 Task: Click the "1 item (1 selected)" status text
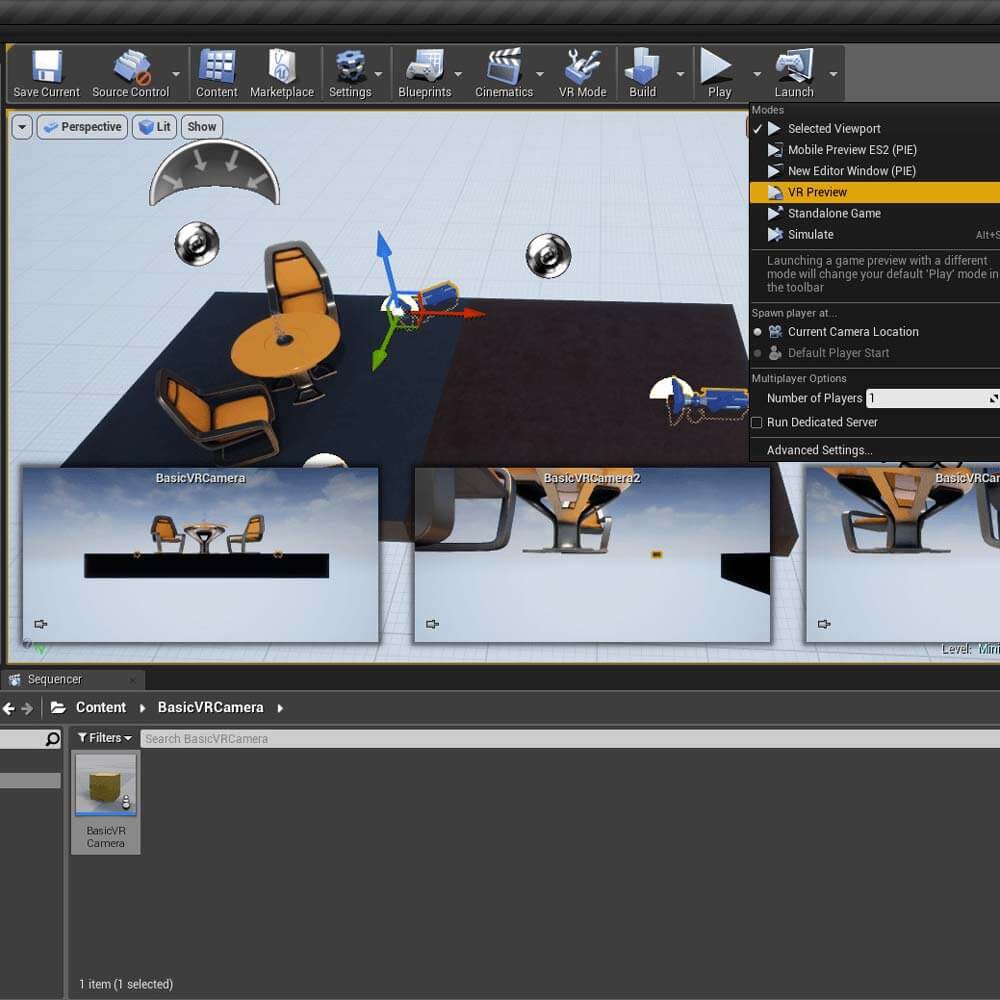(x=126, y=984)
